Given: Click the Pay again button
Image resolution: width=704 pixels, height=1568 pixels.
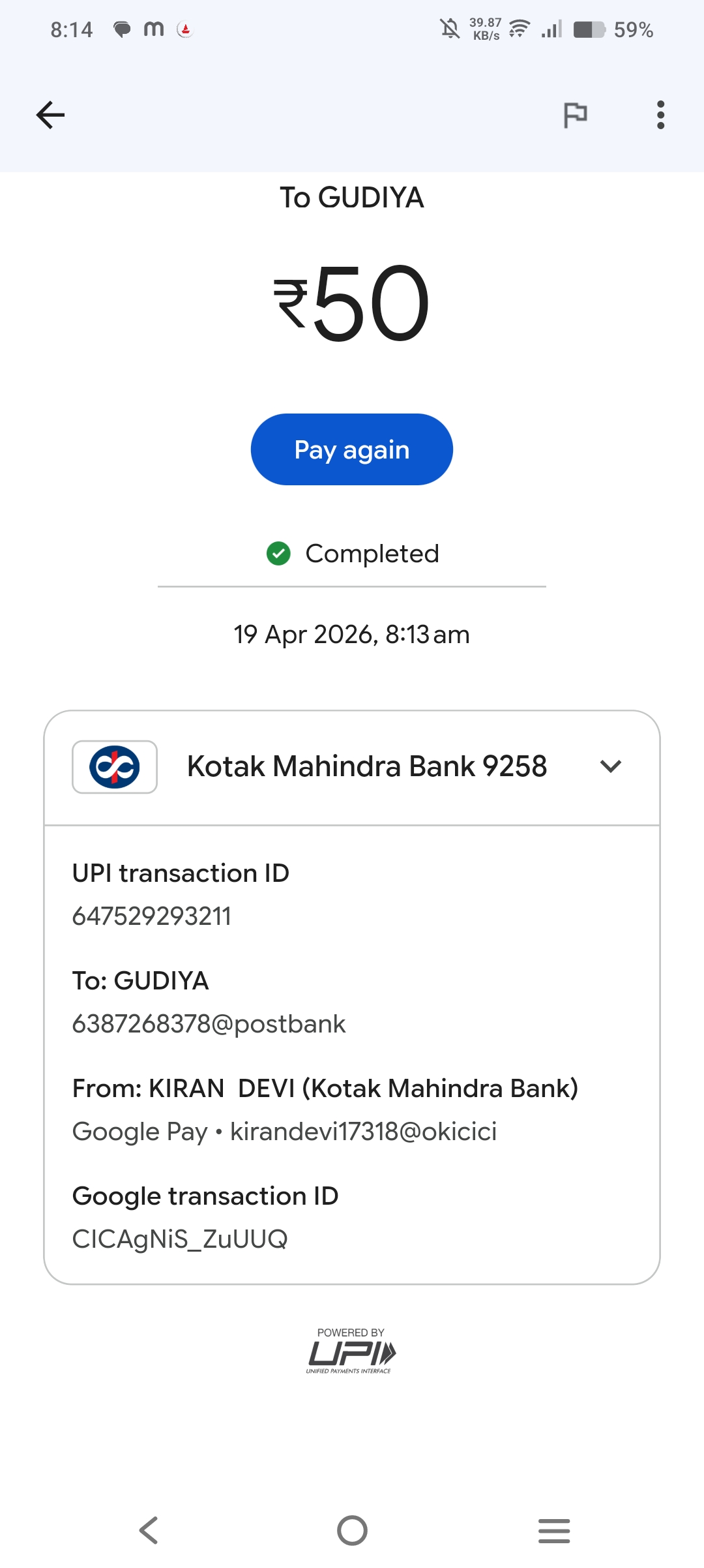Looking at the screenshot, I should (352, 449).
